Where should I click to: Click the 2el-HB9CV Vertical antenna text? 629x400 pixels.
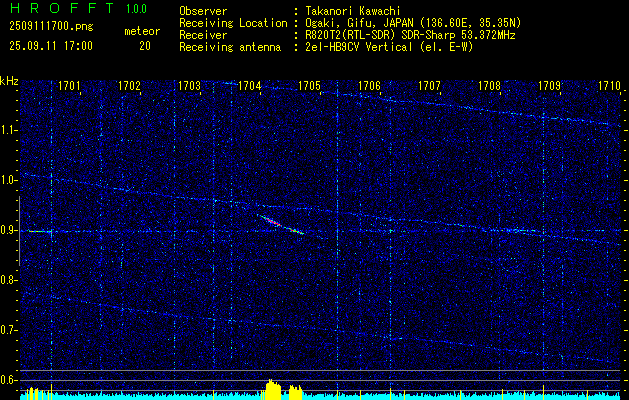390,47
